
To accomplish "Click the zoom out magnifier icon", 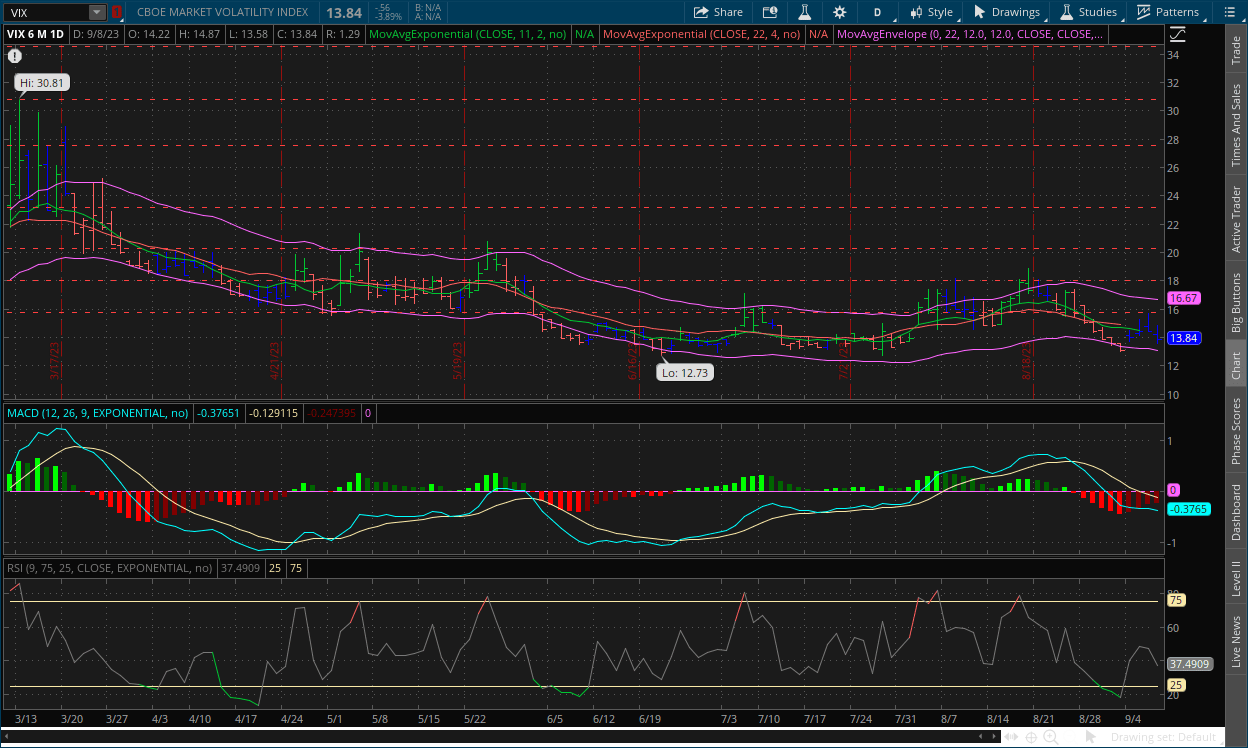I will 1072,737.
